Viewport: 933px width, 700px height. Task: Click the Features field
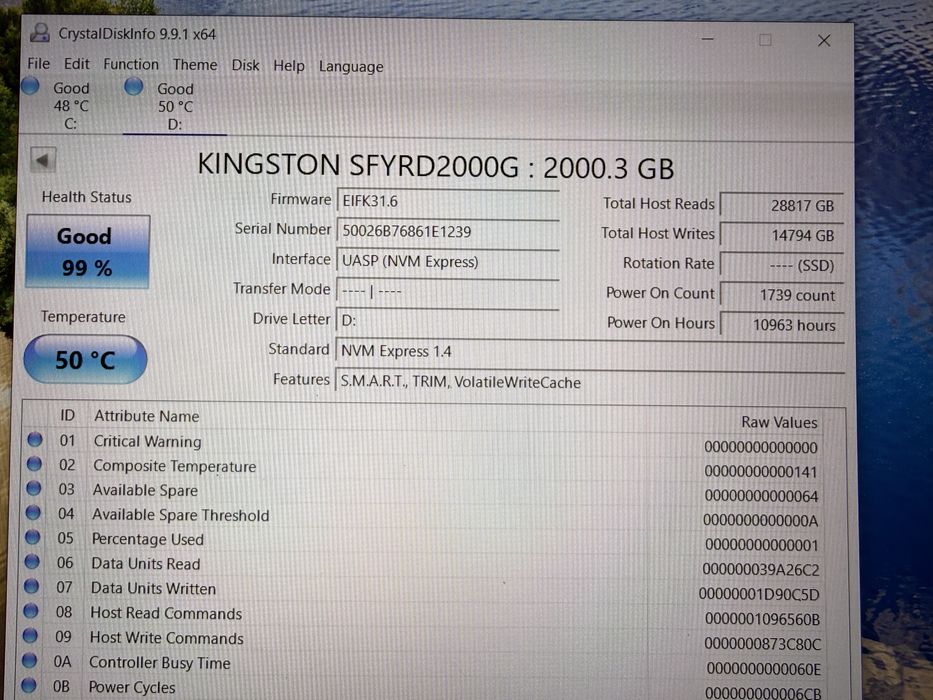click(x=589, y=382)
